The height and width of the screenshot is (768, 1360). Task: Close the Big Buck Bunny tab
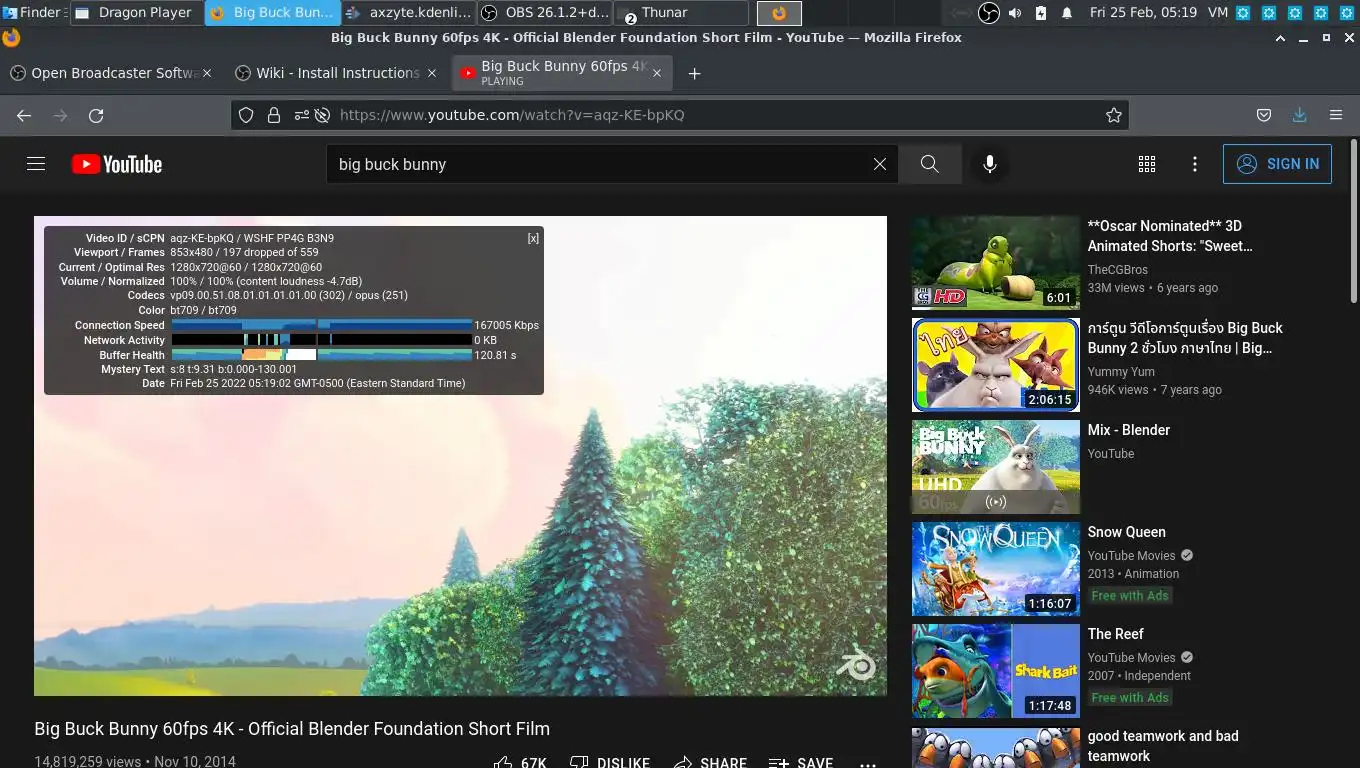click(657, 73)
